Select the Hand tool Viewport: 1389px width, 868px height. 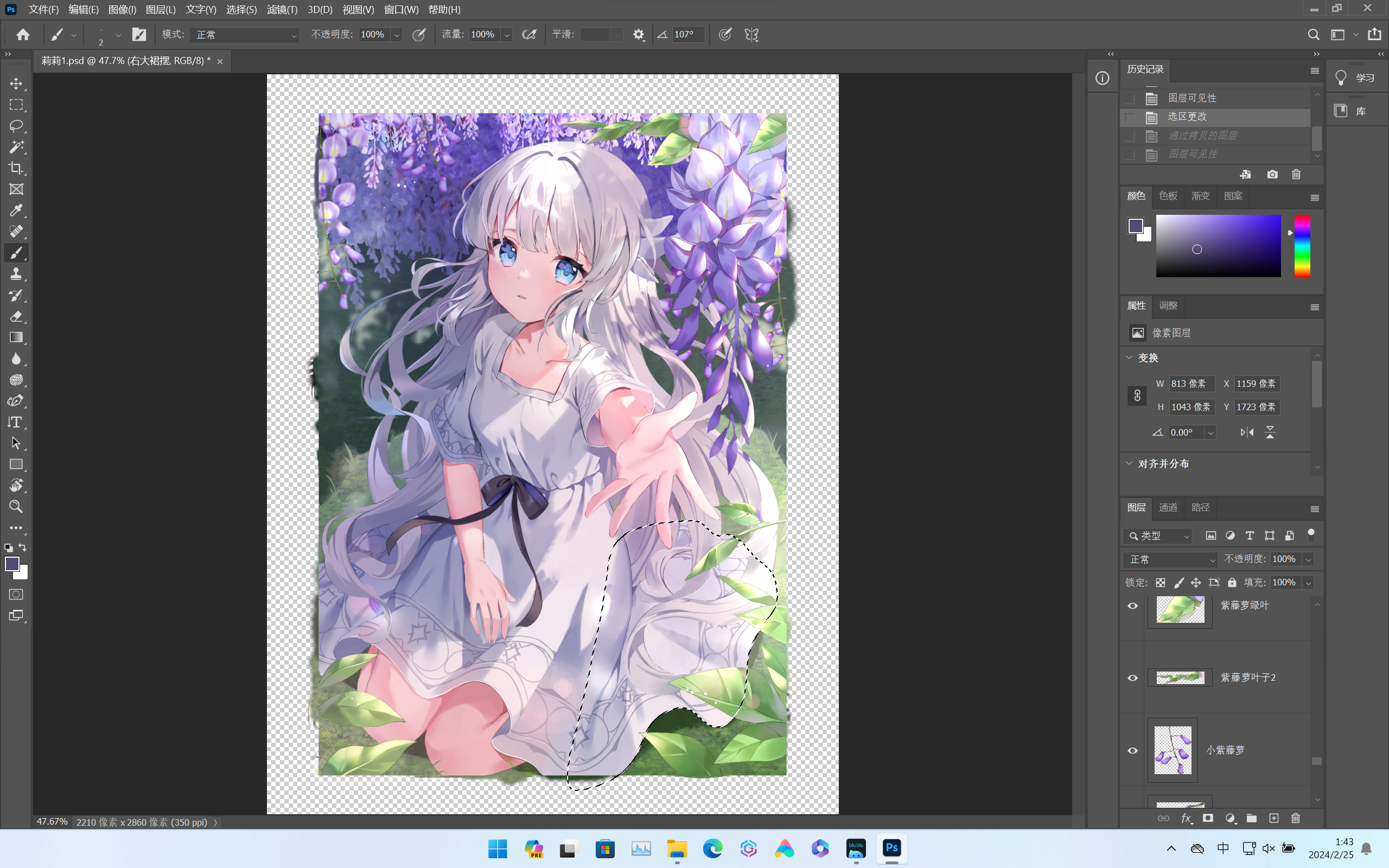pos(16,486)
